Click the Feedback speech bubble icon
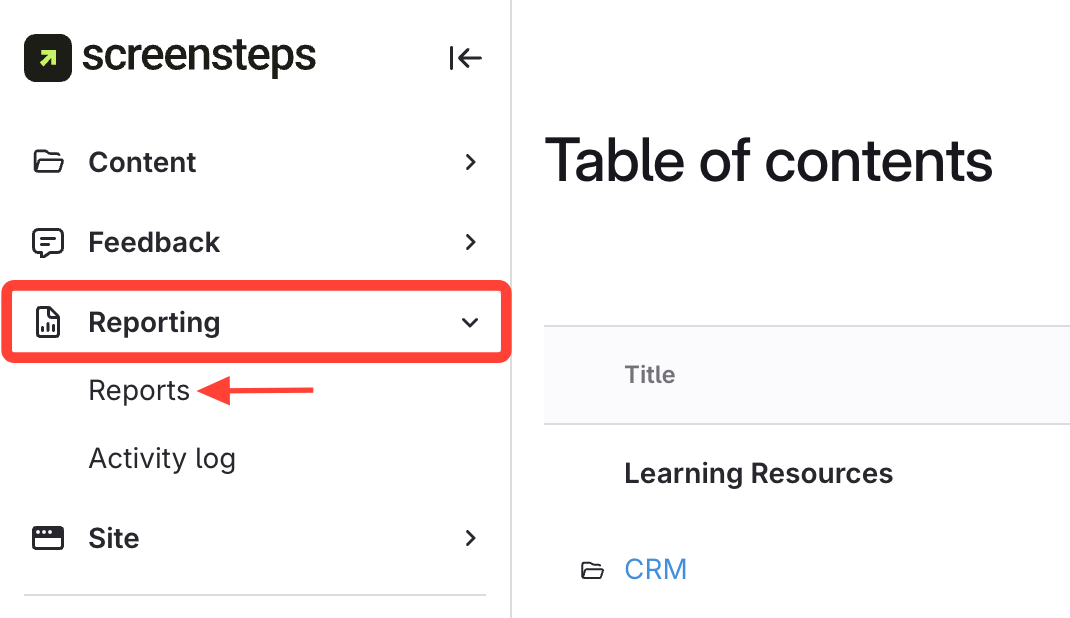 pos(48,242)
